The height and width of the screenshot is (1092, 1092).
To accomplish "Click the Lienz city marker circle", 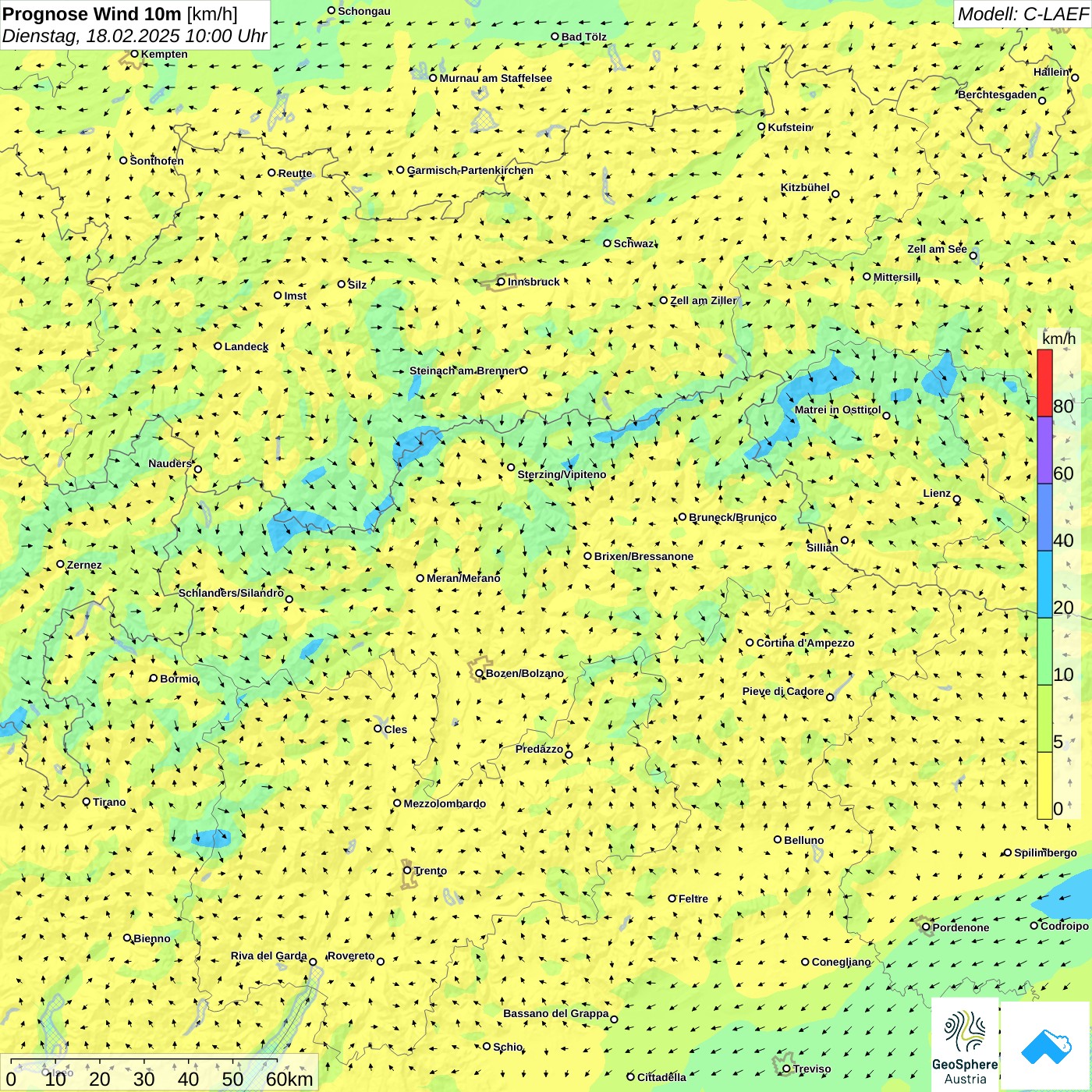I will pos(957,499).
